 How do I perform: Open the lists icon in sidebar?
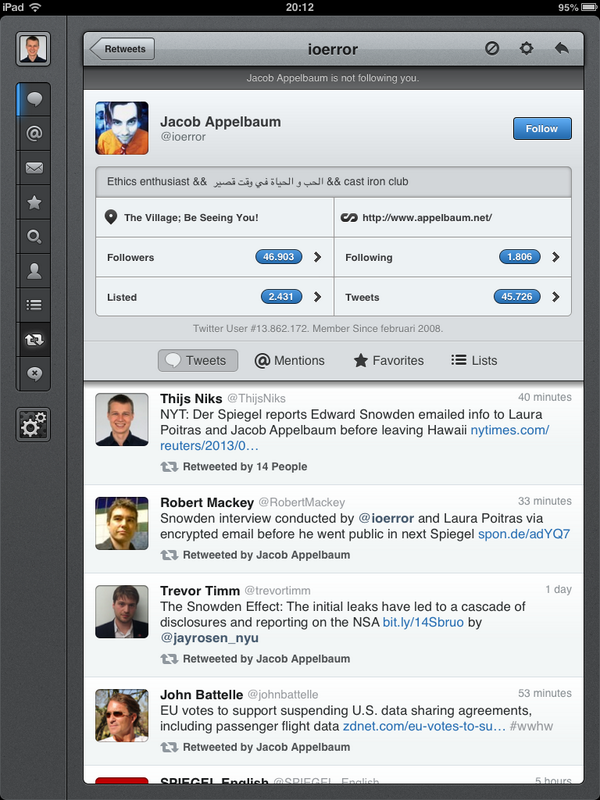pyautogui.click(x=34, y=305)
